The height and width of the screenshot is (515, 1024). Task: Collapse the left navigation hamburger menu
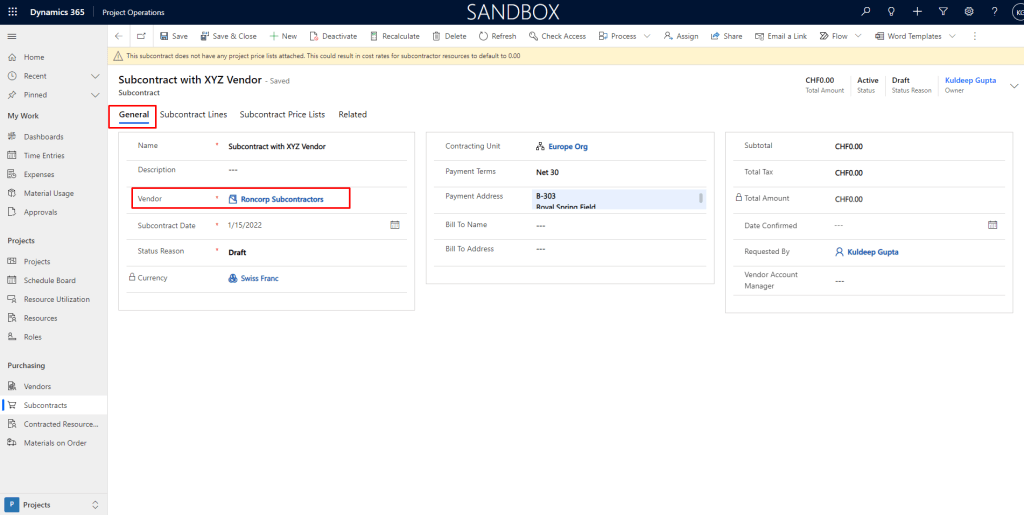tap(12, 36)
